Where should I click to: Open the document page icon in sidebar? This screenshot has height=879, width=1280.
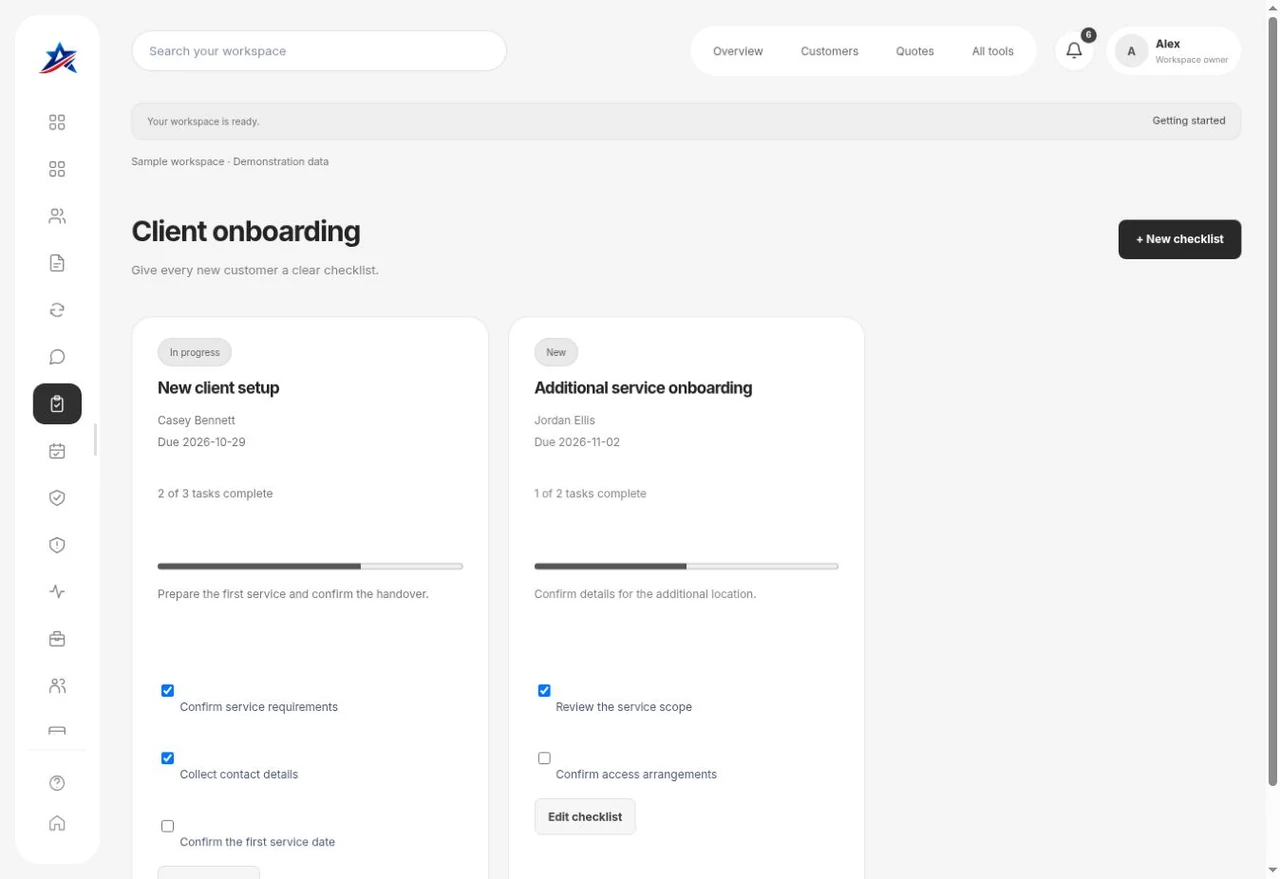pyautogui.click(x=57, y=263)
